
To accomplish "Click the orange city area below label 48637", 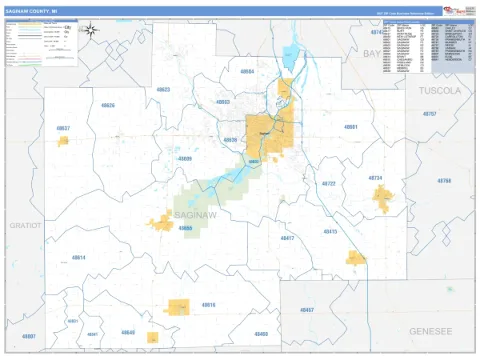I will [63, 141].
